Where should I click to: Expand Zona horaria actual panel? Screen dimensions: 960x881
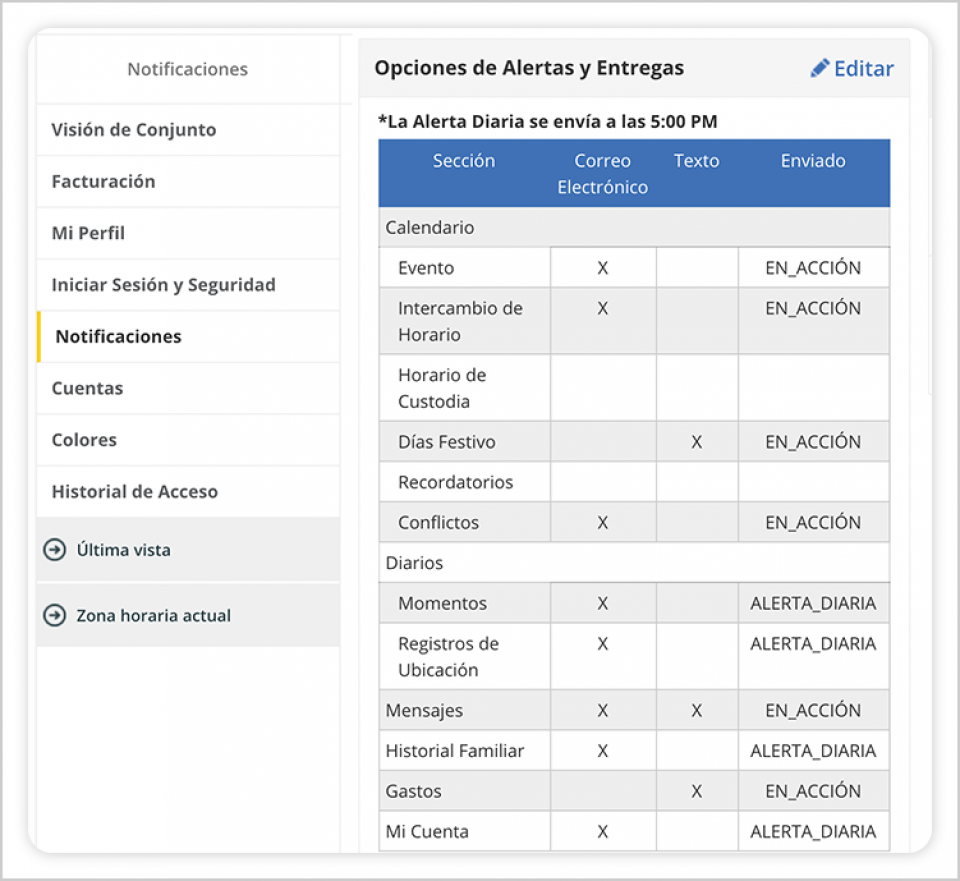[153, 615]
